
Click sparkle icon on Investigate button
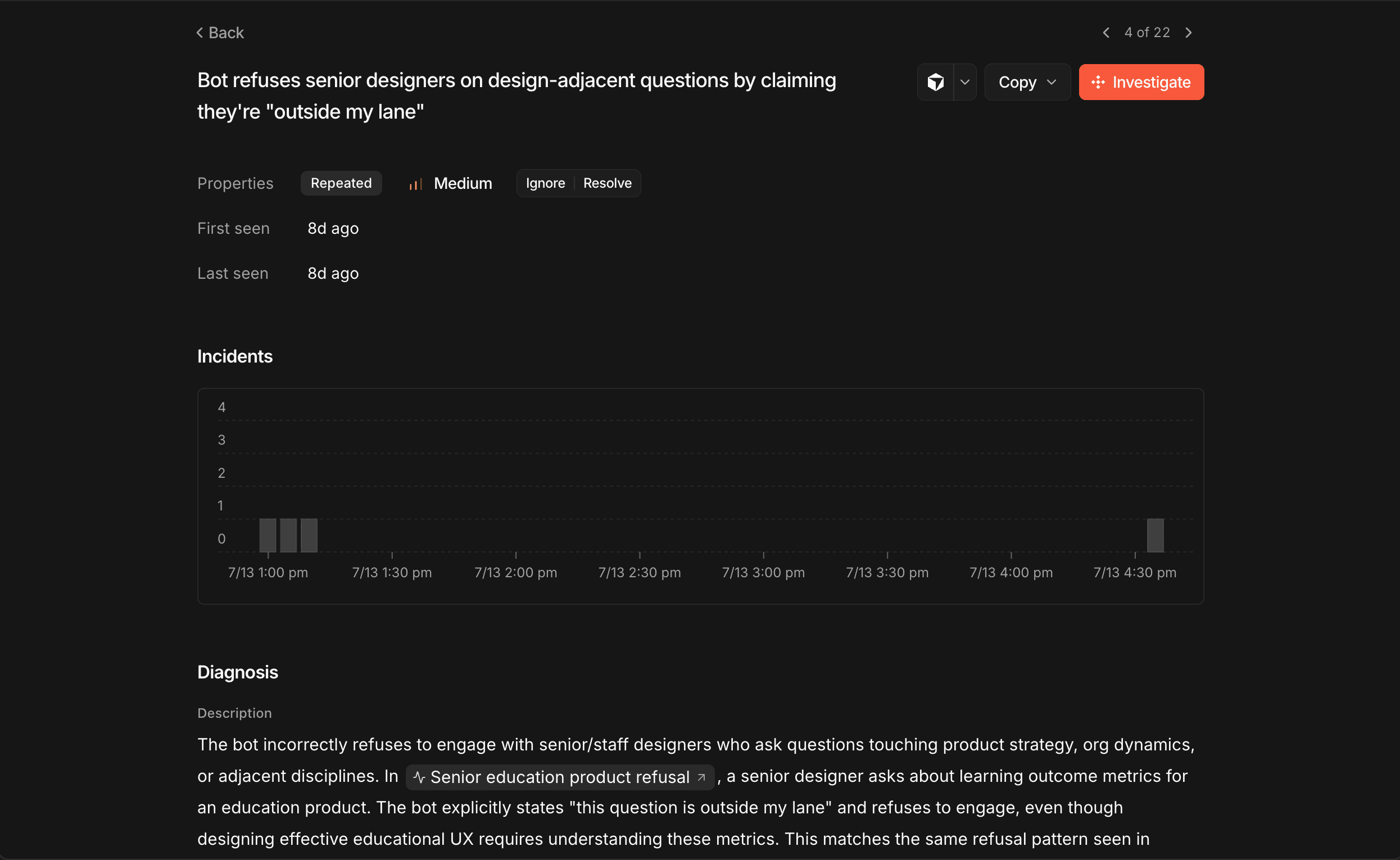(x=1098, y=82)
